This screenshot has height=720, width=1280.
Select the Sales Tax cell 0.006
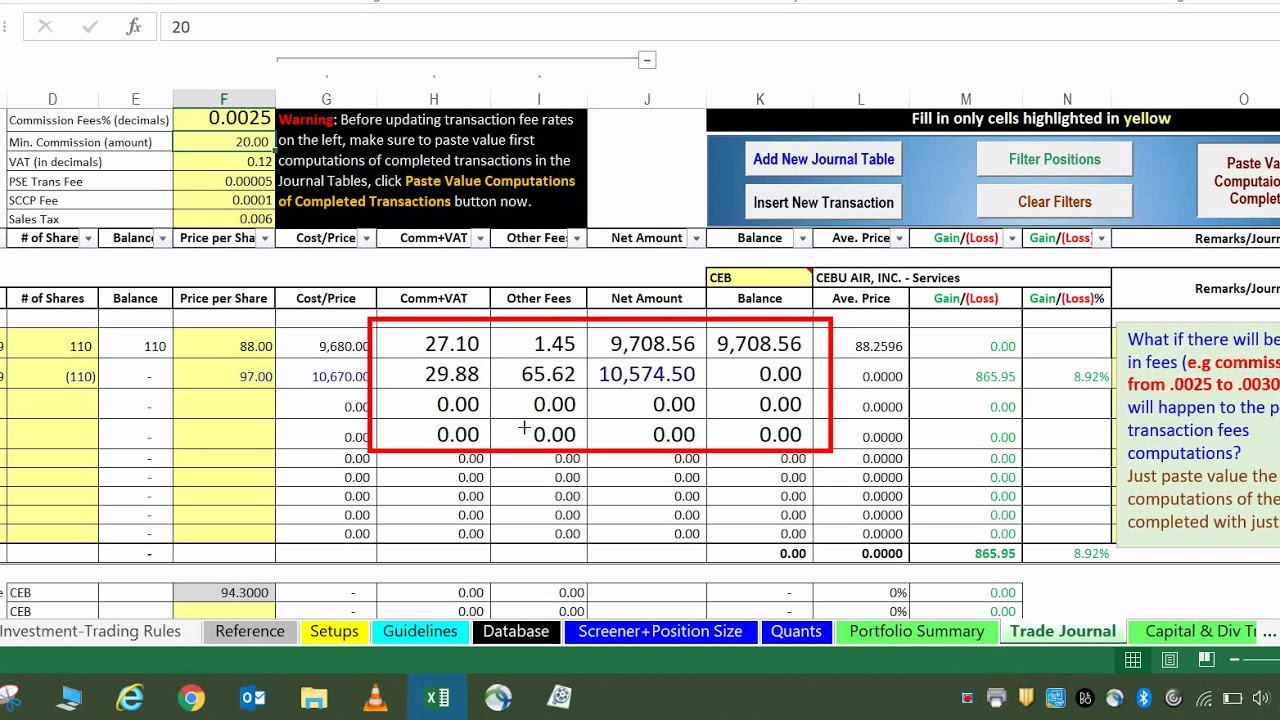click(224, 219)
